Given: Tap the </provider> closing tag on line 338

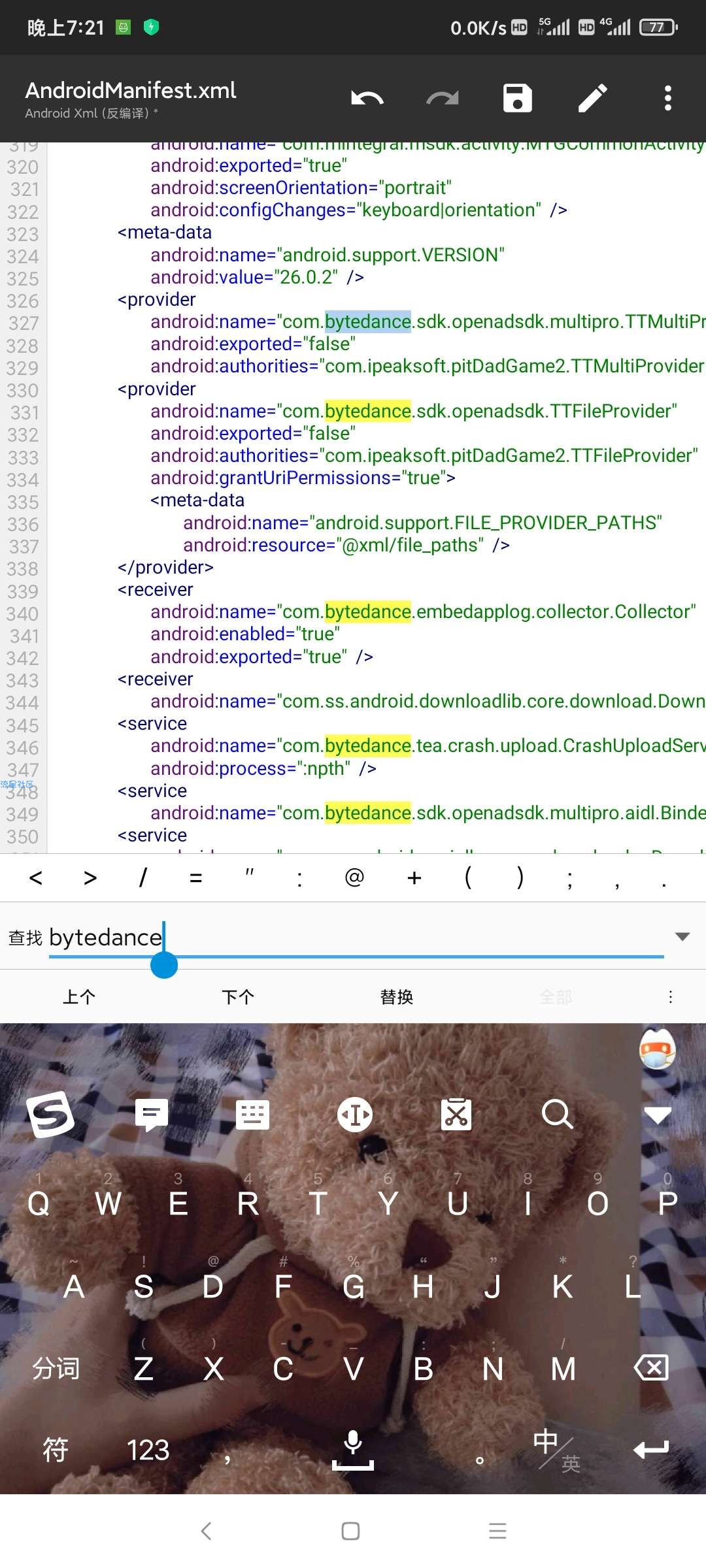Looking at the screenshot, I should point(165,567).
